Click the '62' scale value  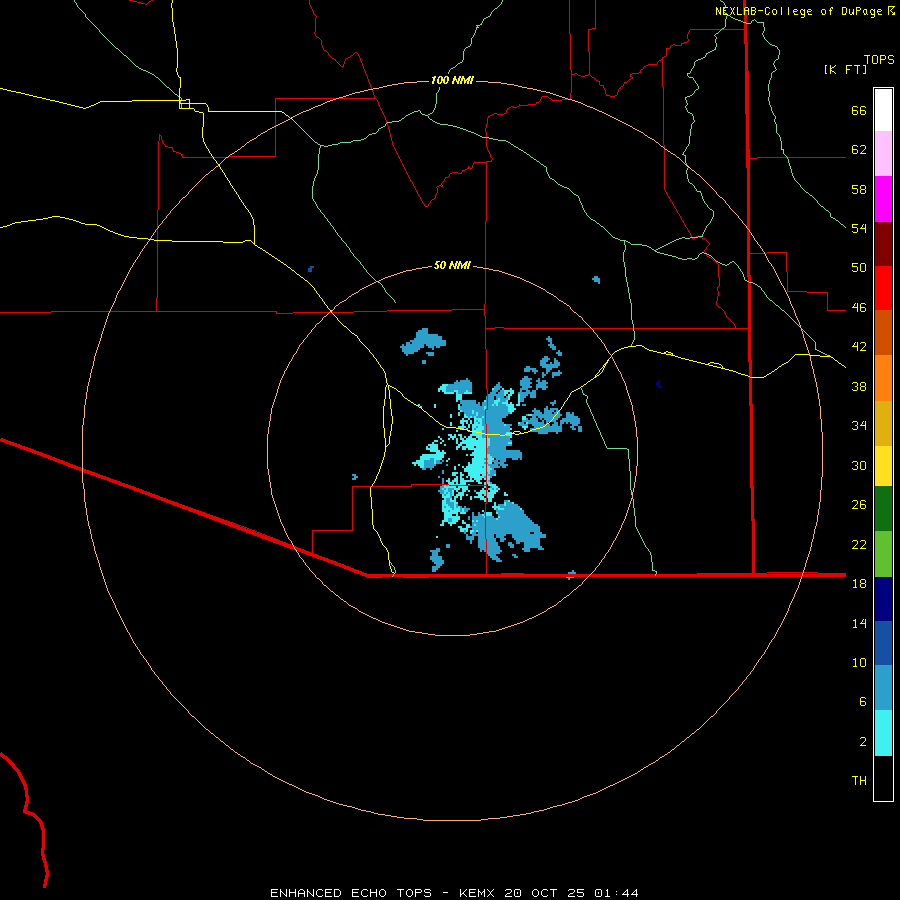(x=859, y=150)
